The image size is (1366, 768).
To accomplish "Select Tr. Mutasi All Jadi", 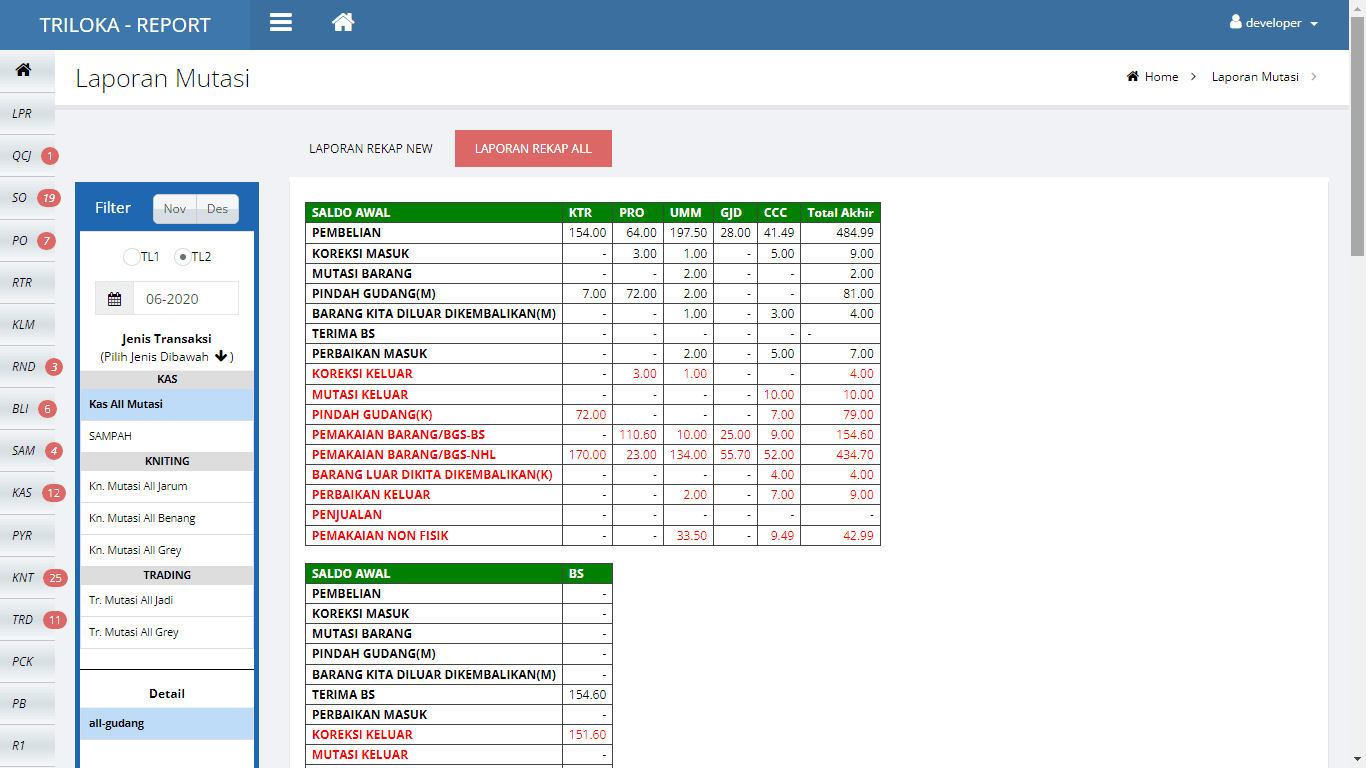I will click(x=167, y=600).
